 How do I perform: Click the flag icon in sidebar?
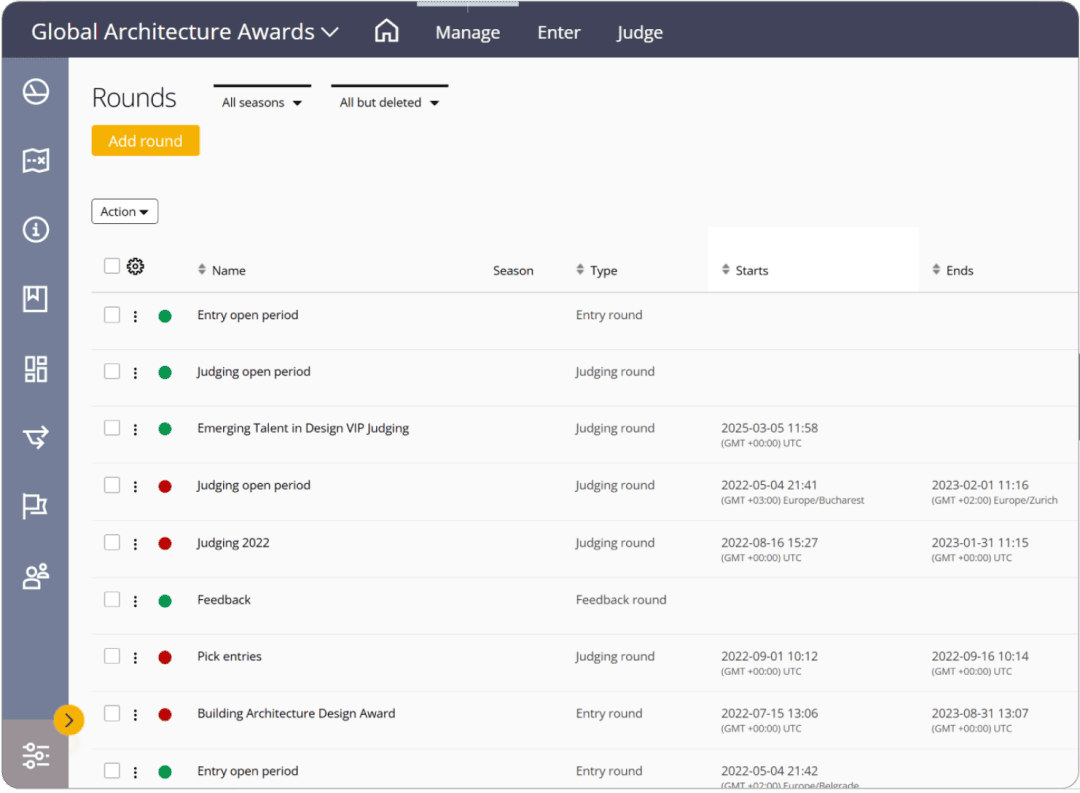(36, 507)
